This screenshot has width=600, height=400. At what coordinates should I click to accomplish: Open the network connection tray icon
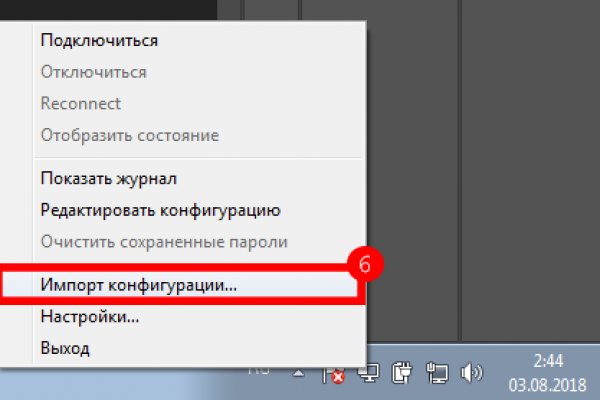pyautogui.click(x=437, y=375)
